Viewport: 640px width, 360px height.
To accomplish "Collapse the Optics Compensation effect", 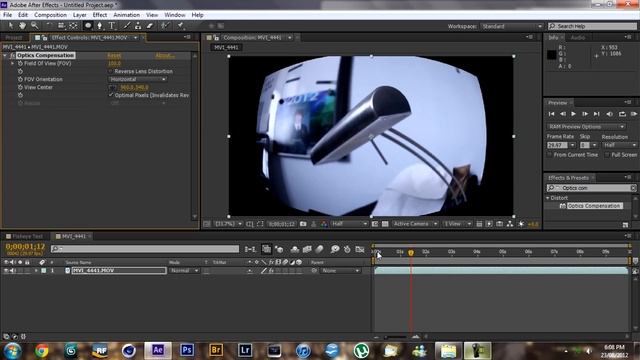I will click(x=5, y=55).
